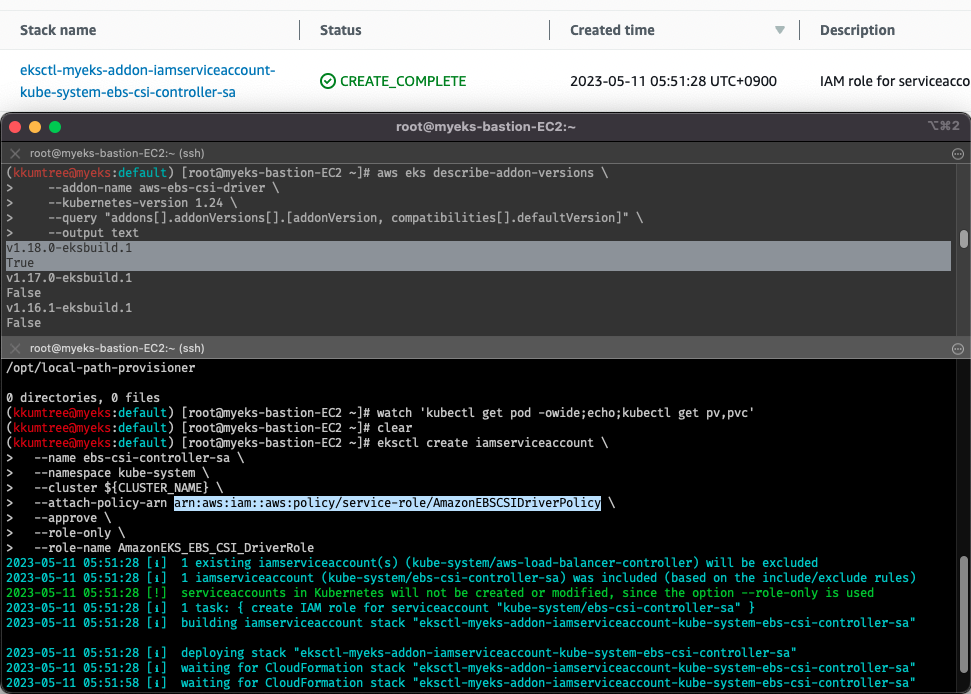Click the highlighted v1.18.0-eksbuild.1 output line

(69, 248)
